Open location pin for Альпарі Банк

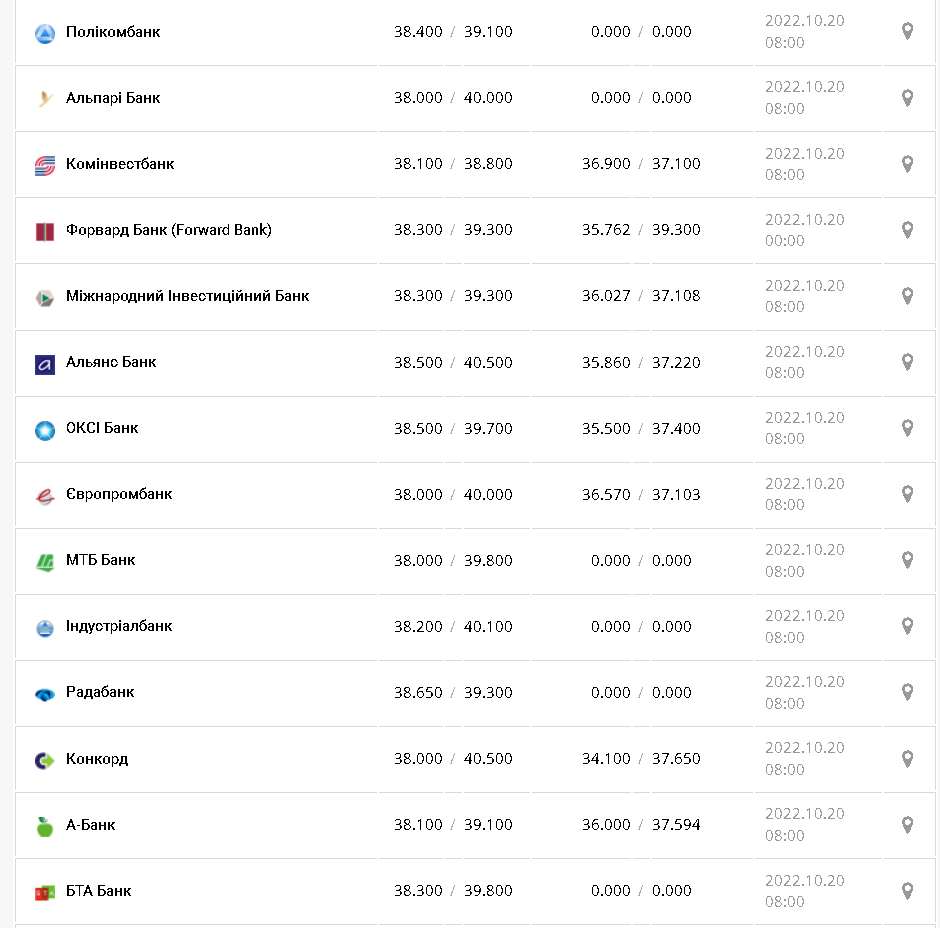pyautogui.click(x=907, y=98)
